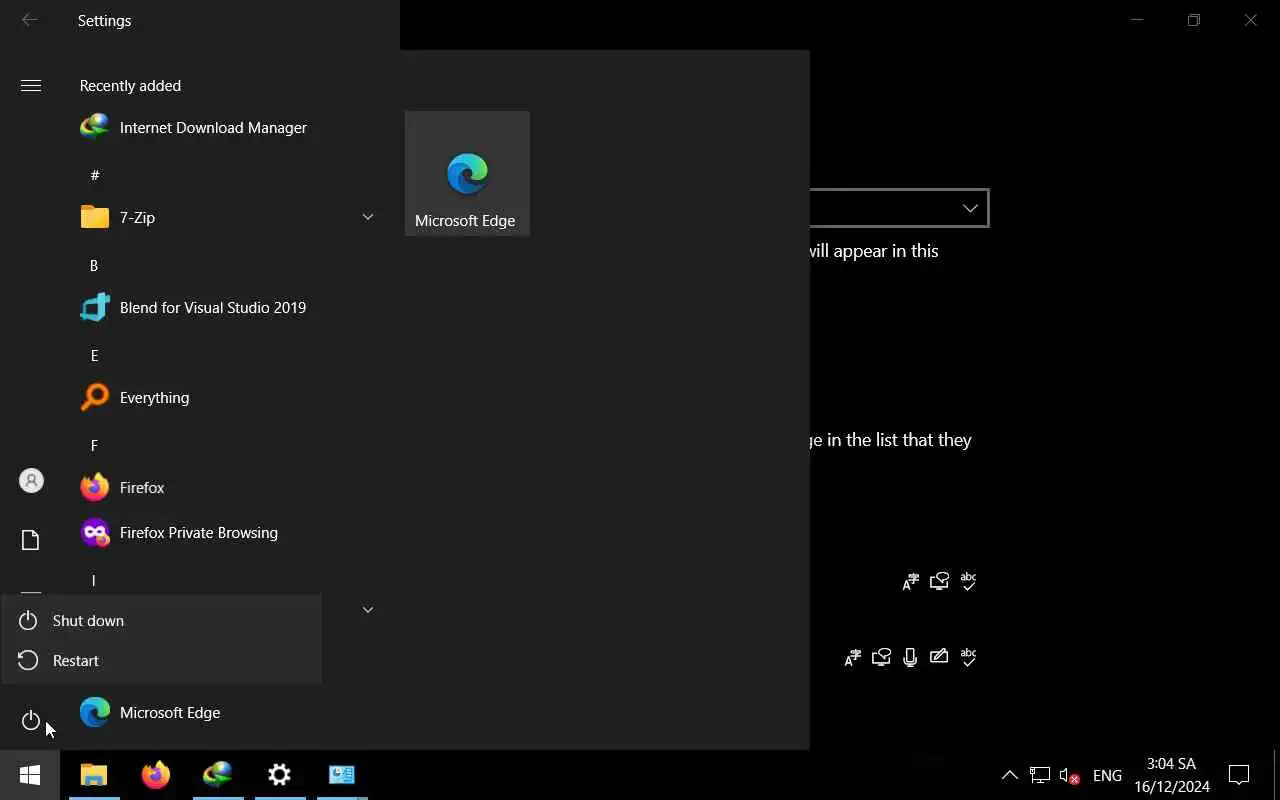Click the E letter group header
The height and width of the screenshot is (800, 1280).
tap(94, 355)
